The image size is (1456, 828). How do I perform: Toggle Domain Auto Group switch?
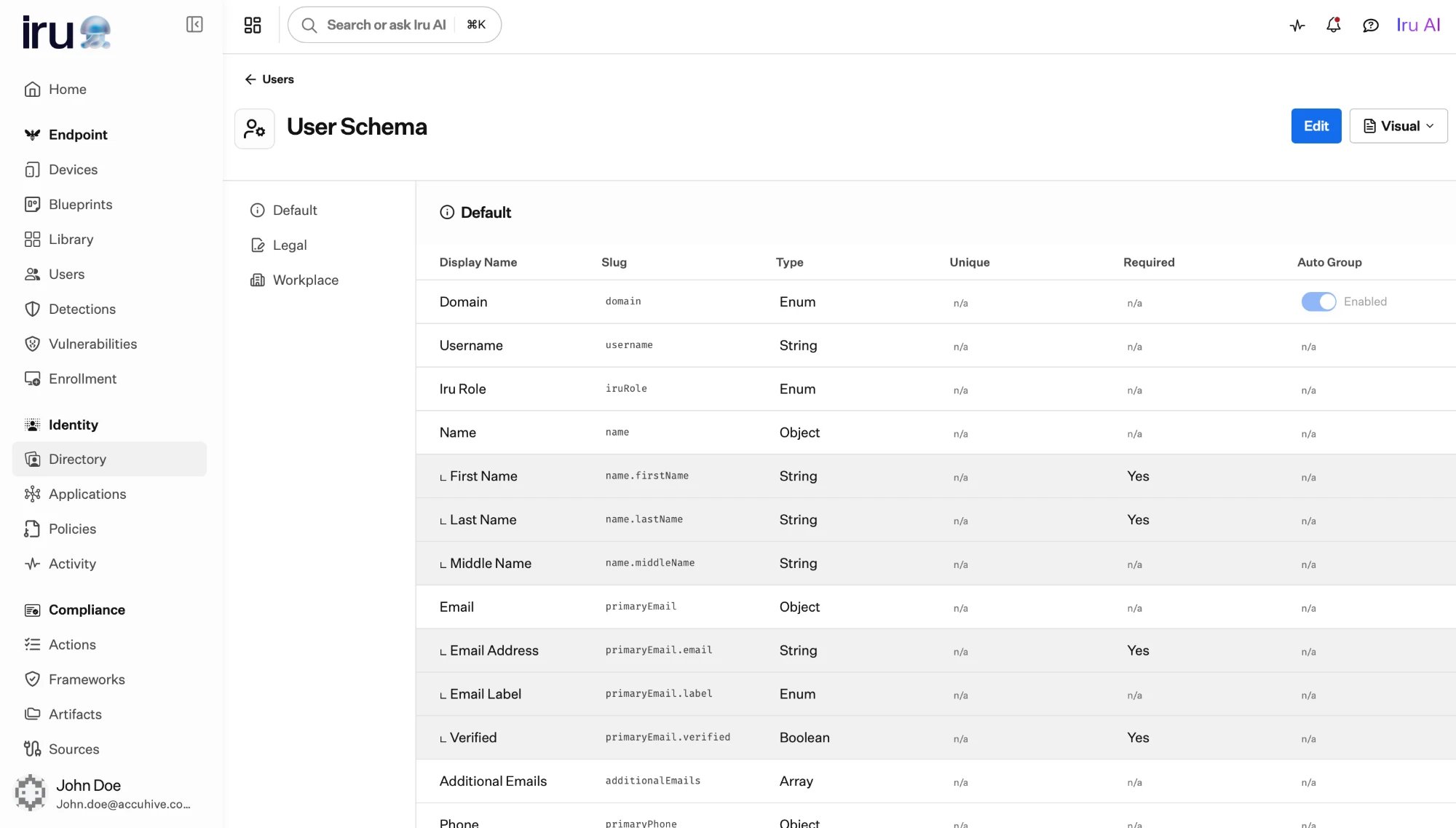(1318, 301)
